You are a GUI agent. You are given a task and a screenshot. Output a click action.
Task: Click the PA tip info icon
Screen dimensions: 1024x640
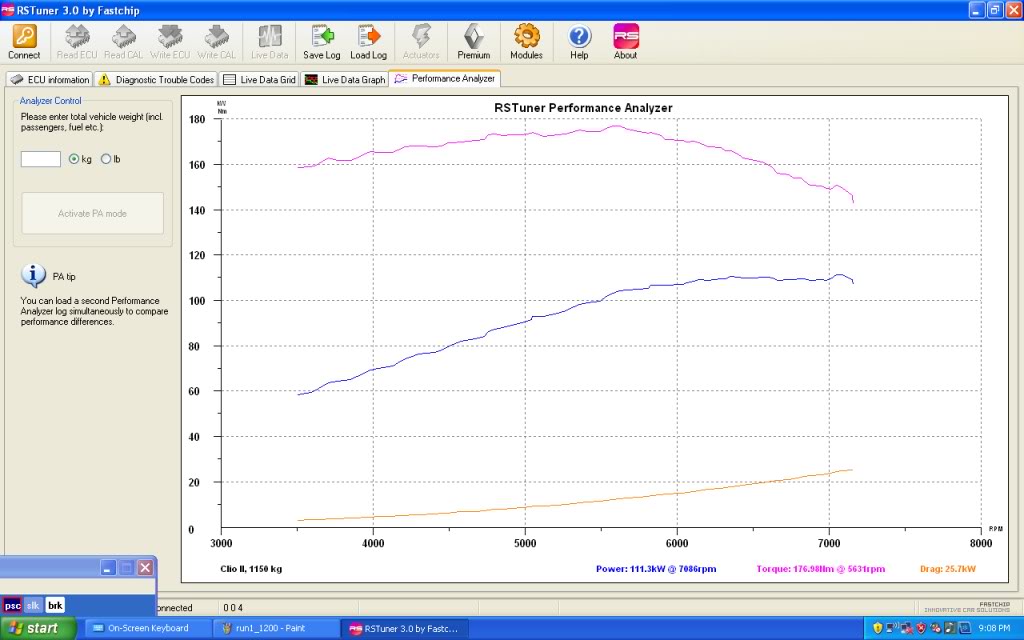33,276
